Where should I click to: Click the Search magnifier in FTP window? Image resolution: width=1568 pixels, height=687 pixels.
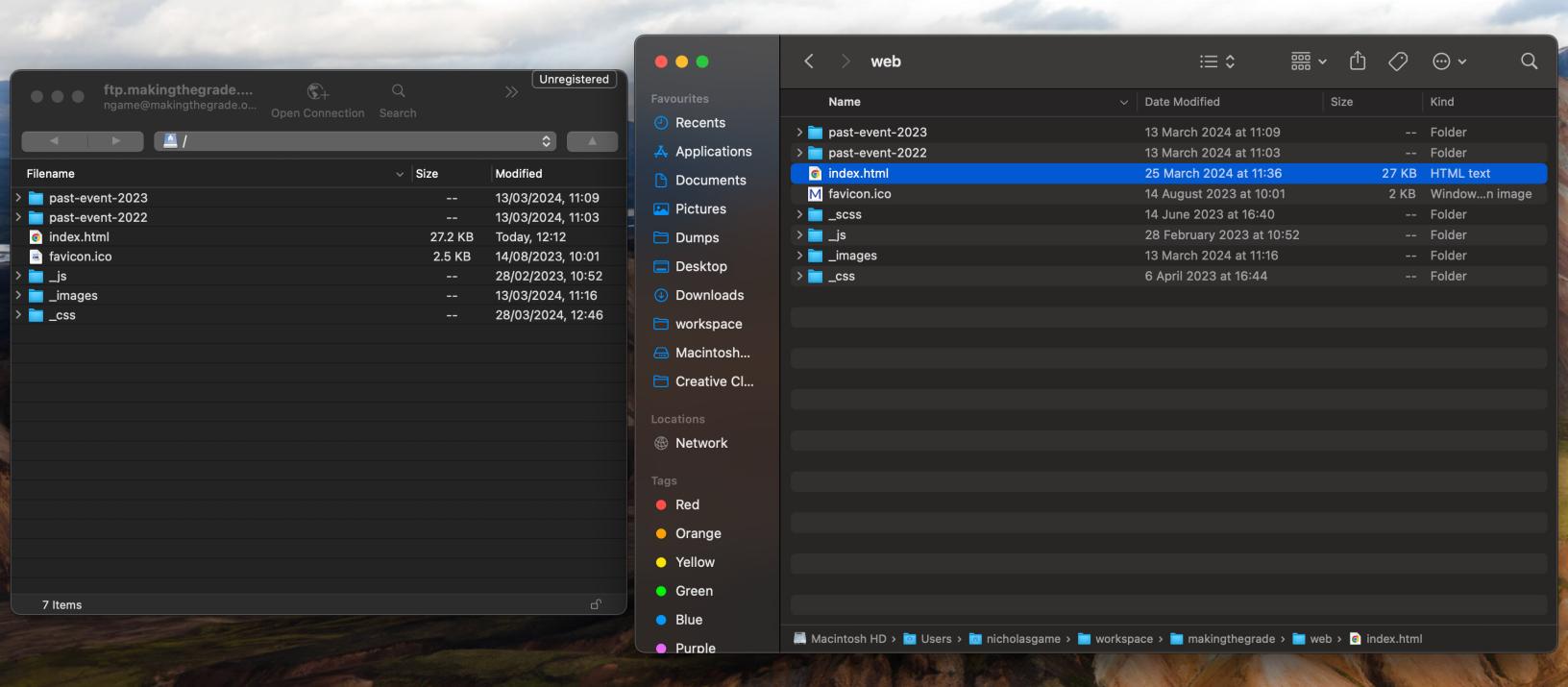[x=398, y=90]
